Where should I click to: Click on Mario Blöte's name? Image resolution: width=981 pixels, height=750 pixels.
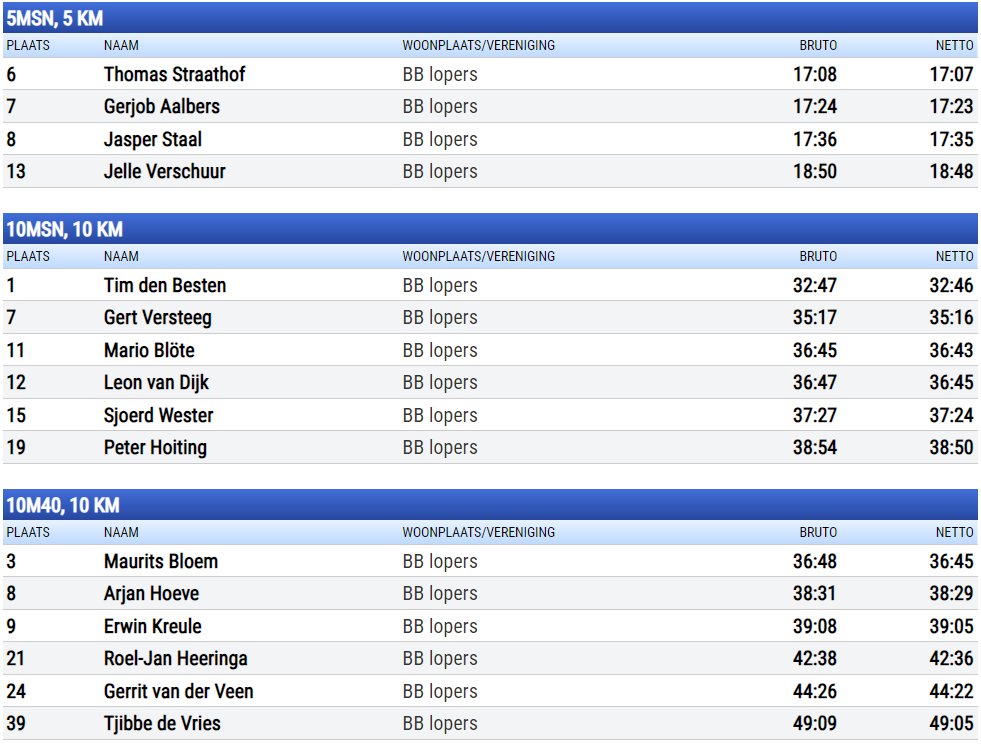(x=149, y=350)
